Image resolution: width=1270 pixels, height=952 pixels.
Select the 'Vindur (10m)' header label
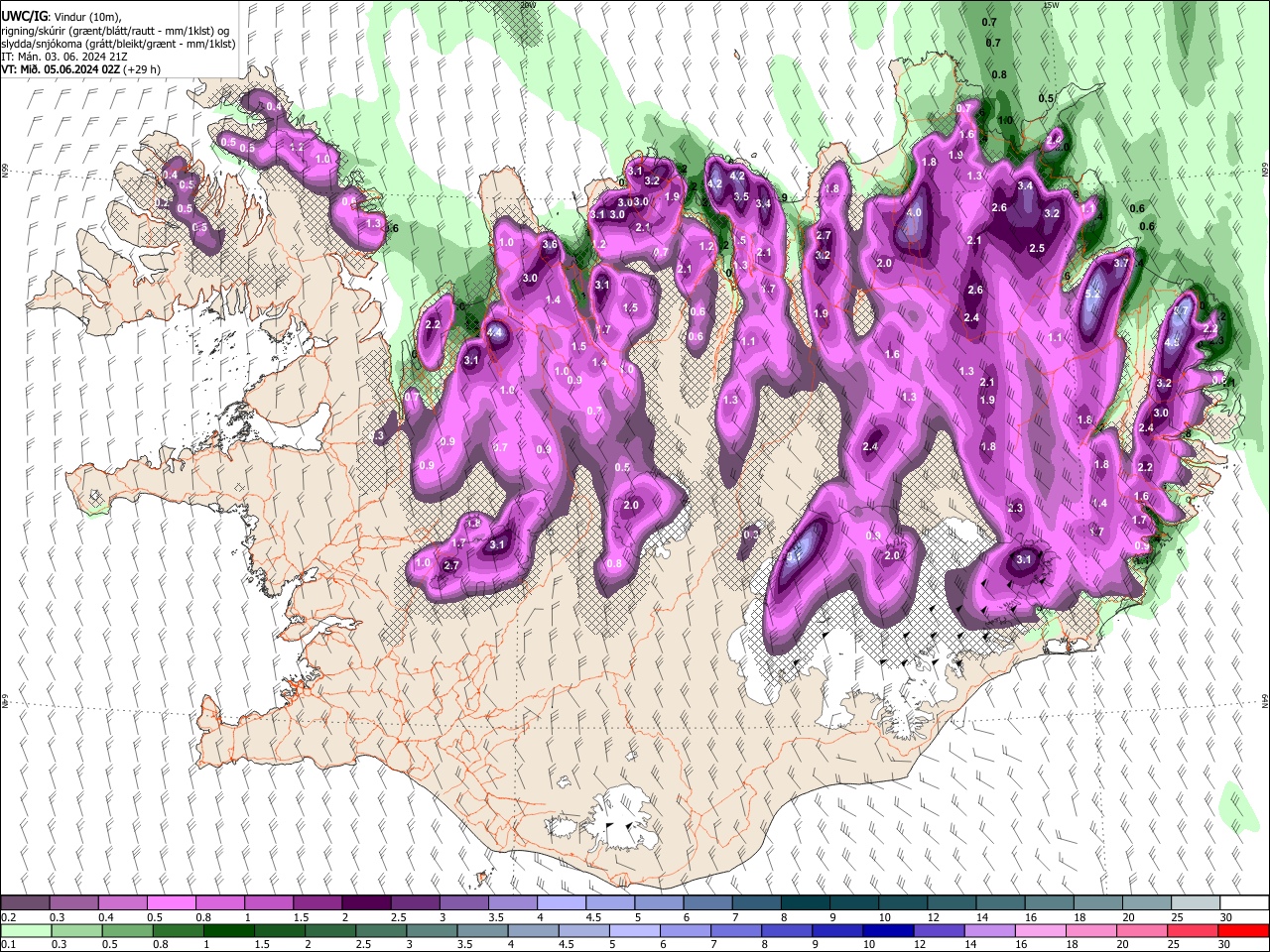click(87, 18)
